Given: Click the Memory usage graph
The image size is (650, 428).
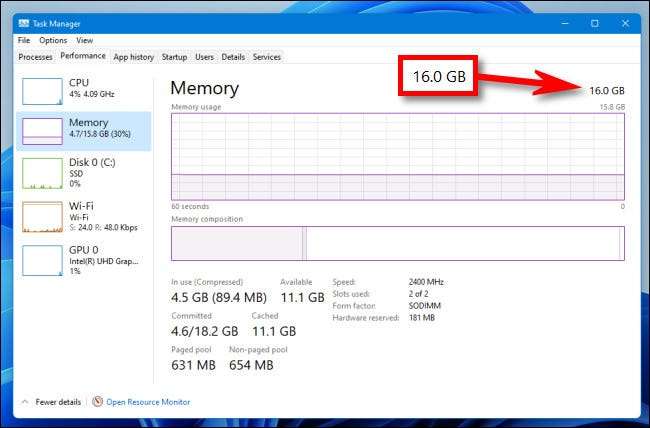Looking at the screenshot, I should click(398, 157).
